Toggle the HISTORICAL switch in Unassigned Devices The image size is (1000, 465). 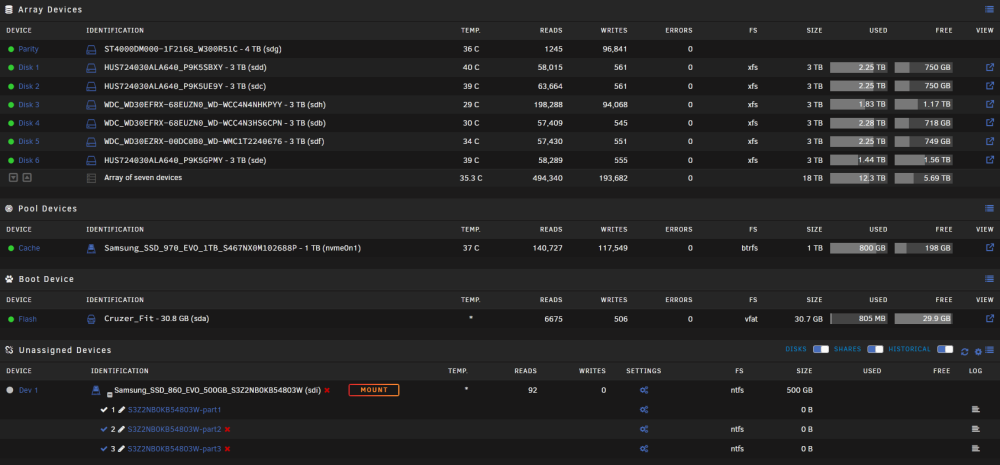pyautogui.click(x=945, y=350)
